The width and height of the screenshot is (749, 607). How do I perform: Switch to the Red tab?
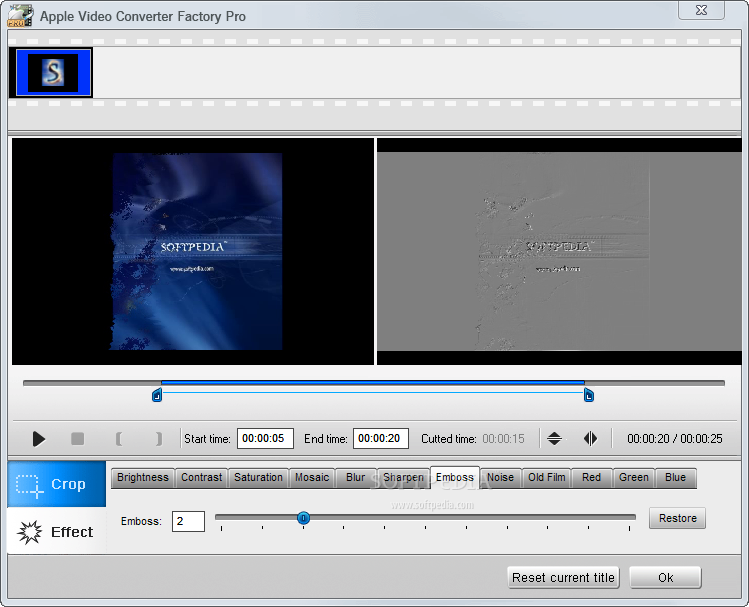coord(591,478)
